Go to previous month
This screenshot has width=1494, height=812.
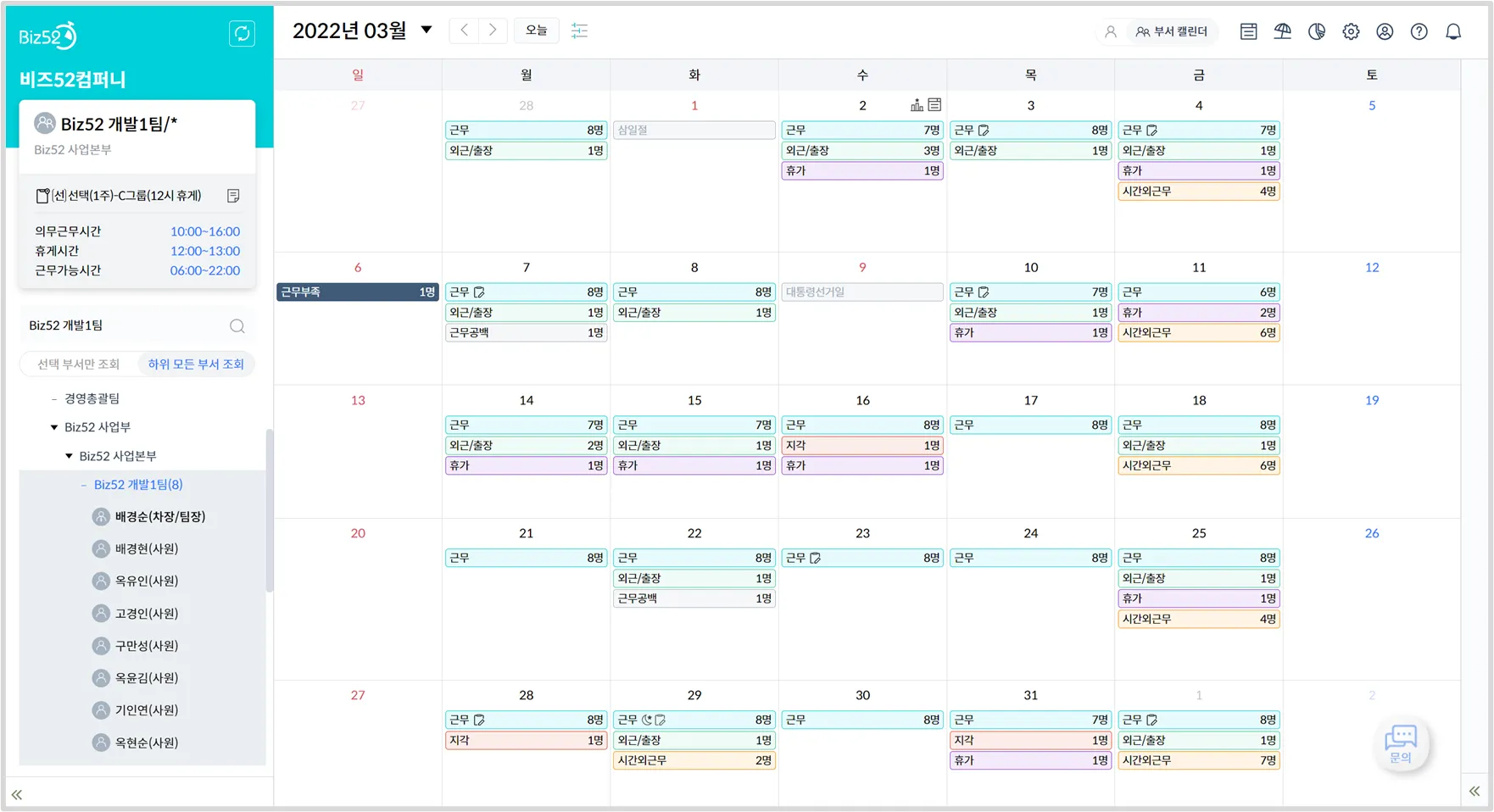464,31
